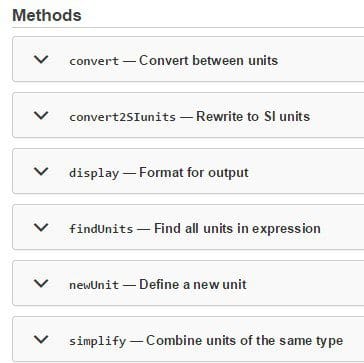364x363 pixels.
Task: Choose the newUnit method name
Action: [x=94, y=285]
